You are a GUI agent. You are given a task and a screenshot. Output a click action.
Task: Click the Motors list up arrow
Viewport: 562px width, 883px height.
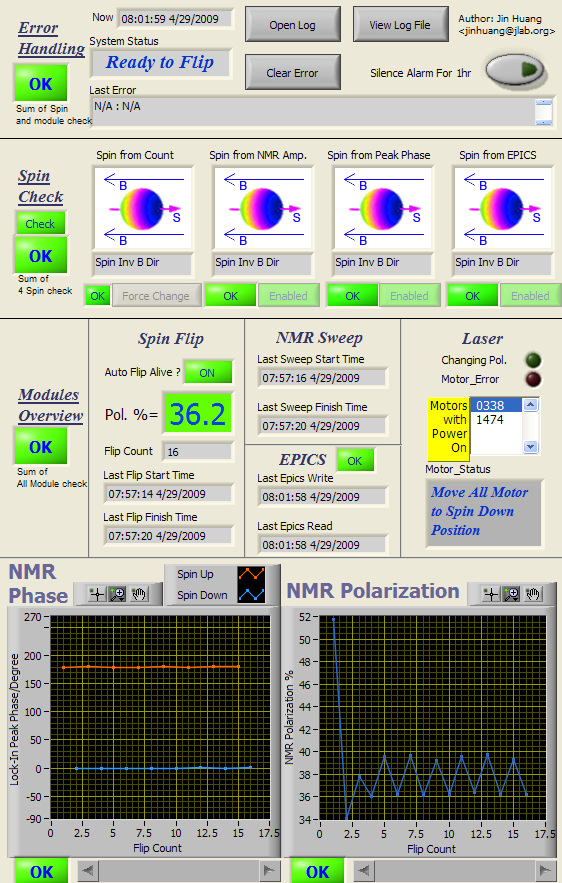tap(530, 404)
